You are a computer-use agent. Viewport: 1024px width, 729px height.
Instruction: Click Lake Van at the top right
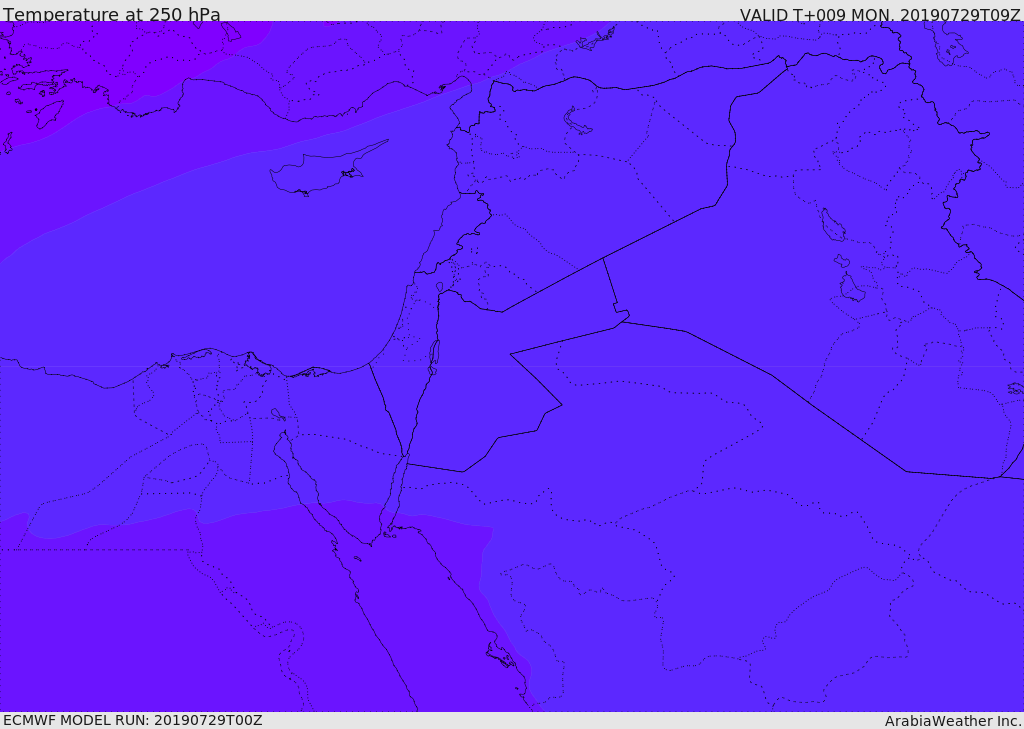click(948, 49)
